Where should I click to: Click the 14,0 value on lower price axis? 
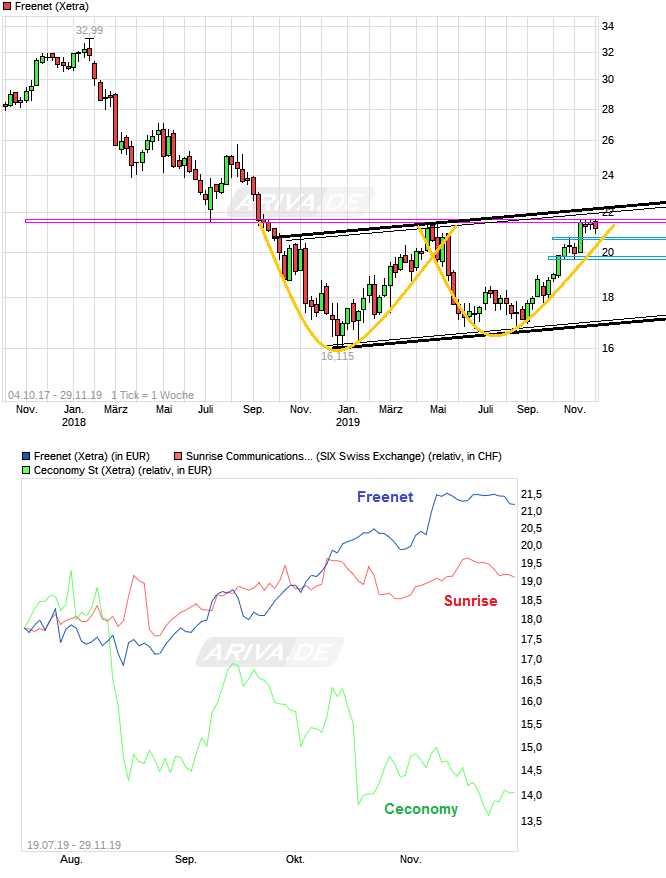[x=532, y=796]
